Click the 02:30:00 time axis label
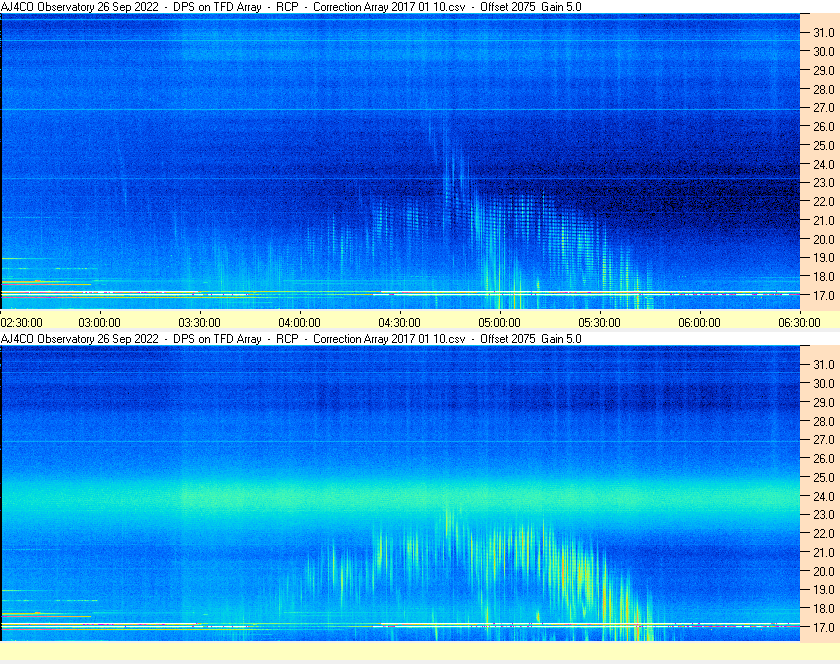The width and height of the screenshot is (840, 664). click(x=21, y=323)
